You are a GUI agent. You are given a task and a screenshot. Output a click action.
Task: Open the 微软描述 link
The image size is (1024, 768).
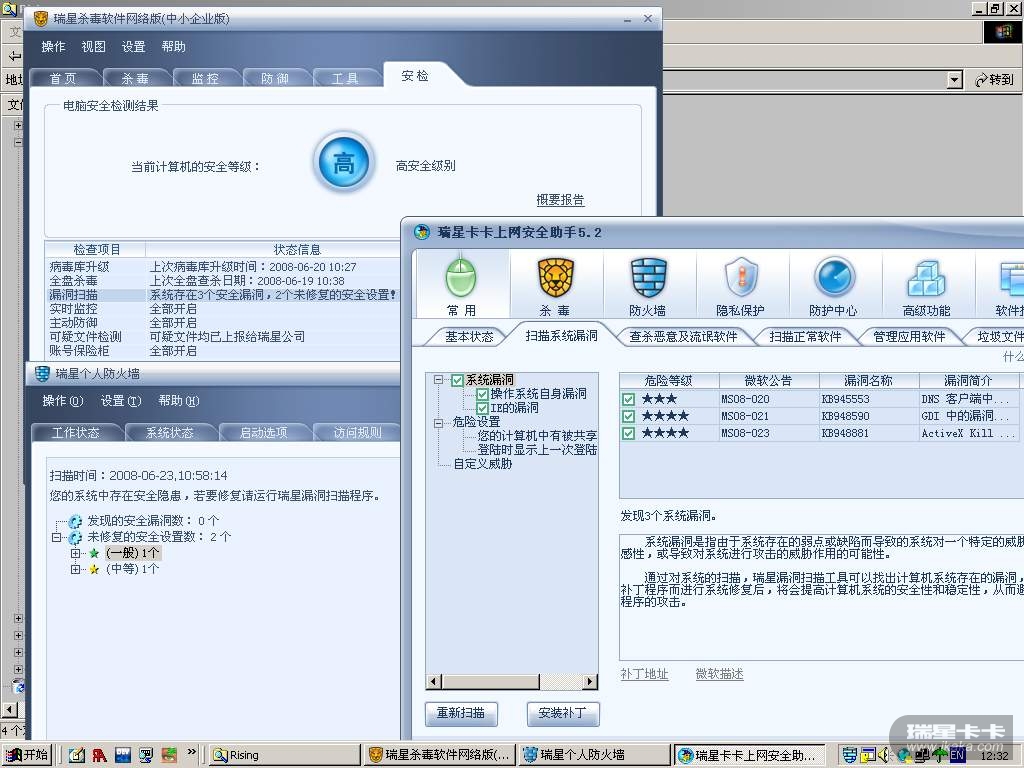pyautogui.click(x=720, y=674)
